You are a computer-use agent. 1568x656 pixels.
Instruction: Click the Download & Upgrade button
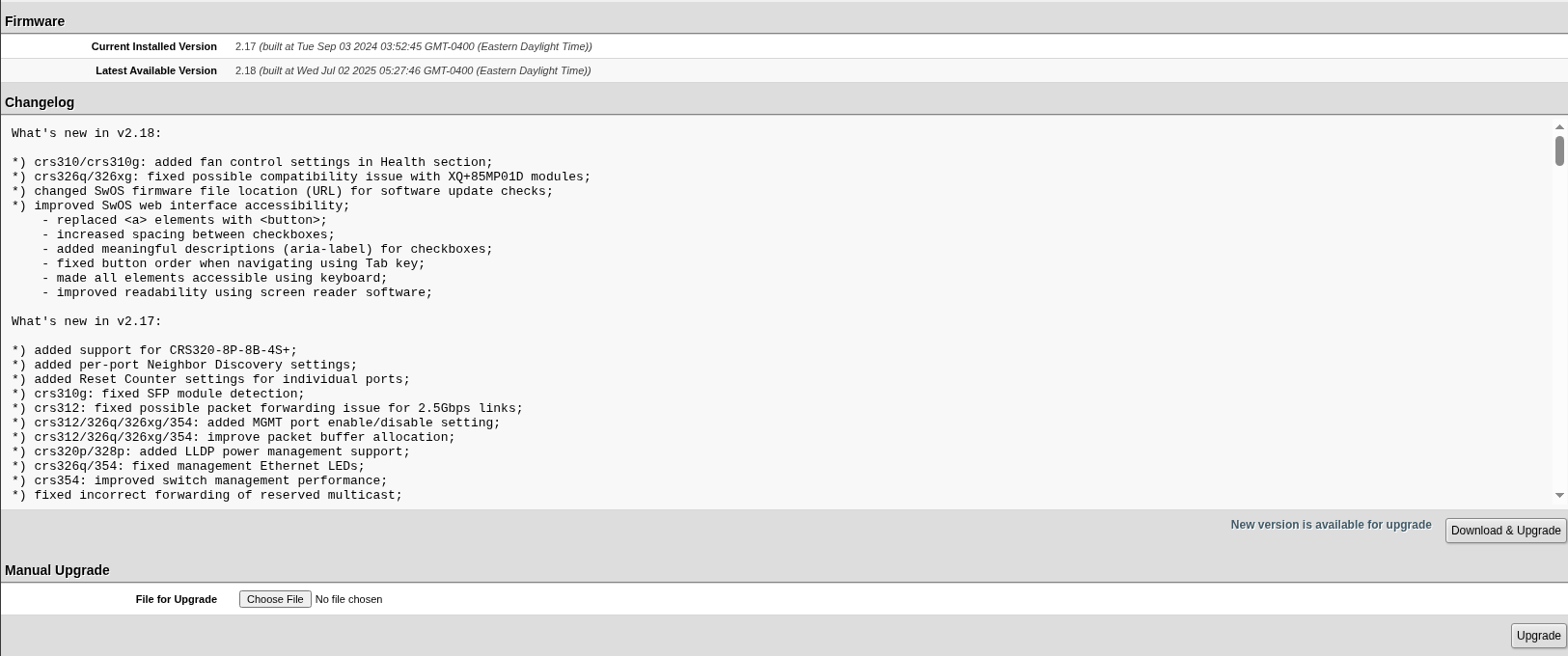tap(1505, 531)
